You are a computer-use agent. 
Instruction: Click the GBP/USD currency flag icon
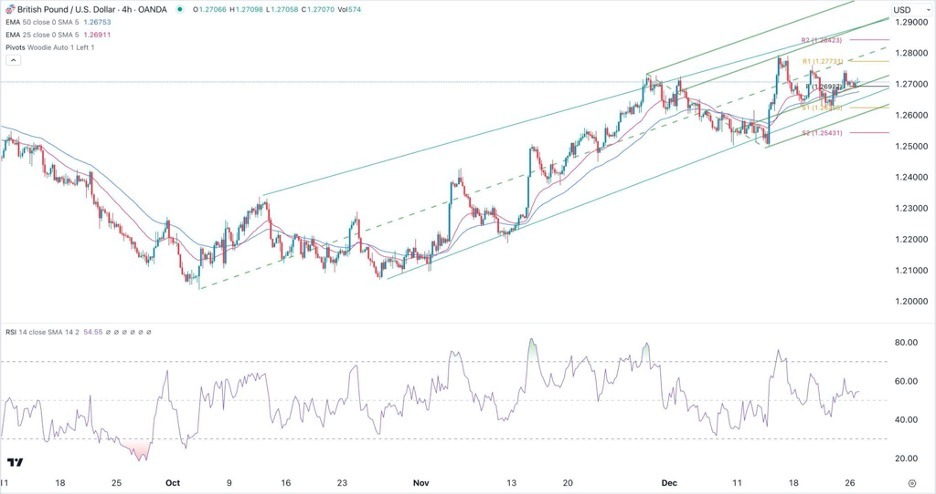pos(10,10)
